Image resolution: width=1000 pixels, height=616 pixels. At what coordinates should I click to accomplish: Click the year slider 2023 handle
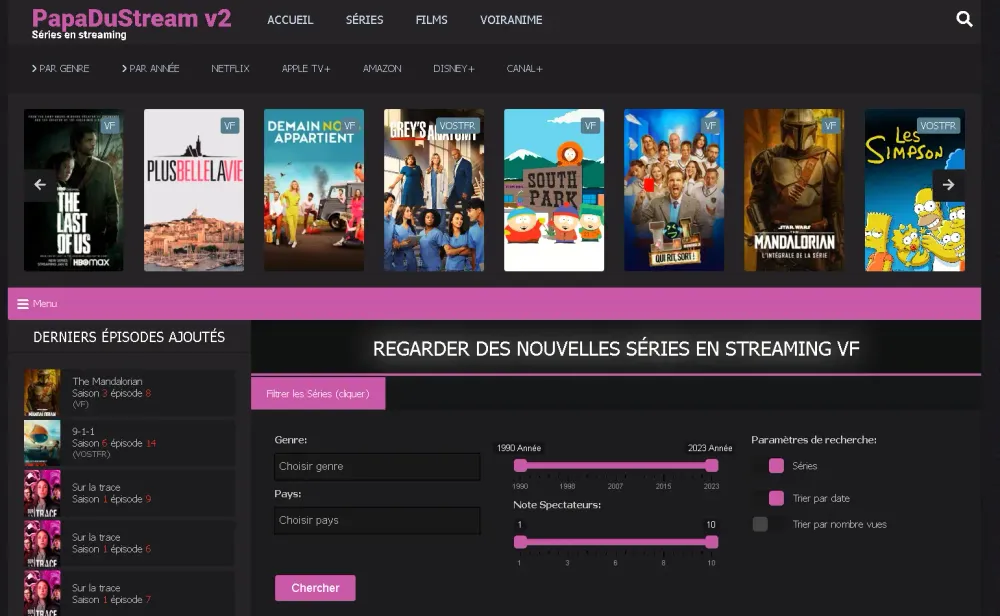[712, 466]
